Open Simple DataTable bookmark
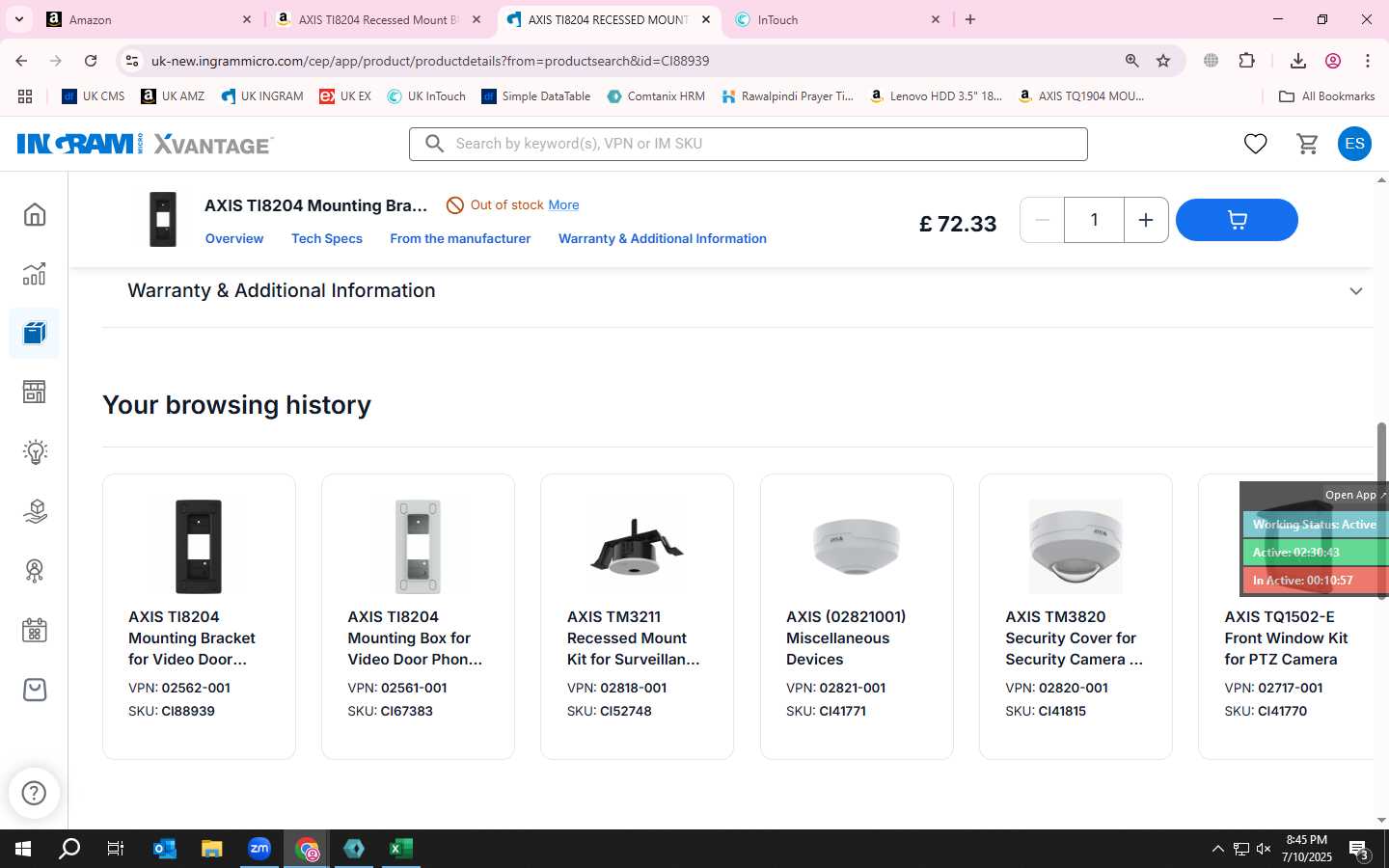Screen dimensions: 1389x868 (536, 96)
